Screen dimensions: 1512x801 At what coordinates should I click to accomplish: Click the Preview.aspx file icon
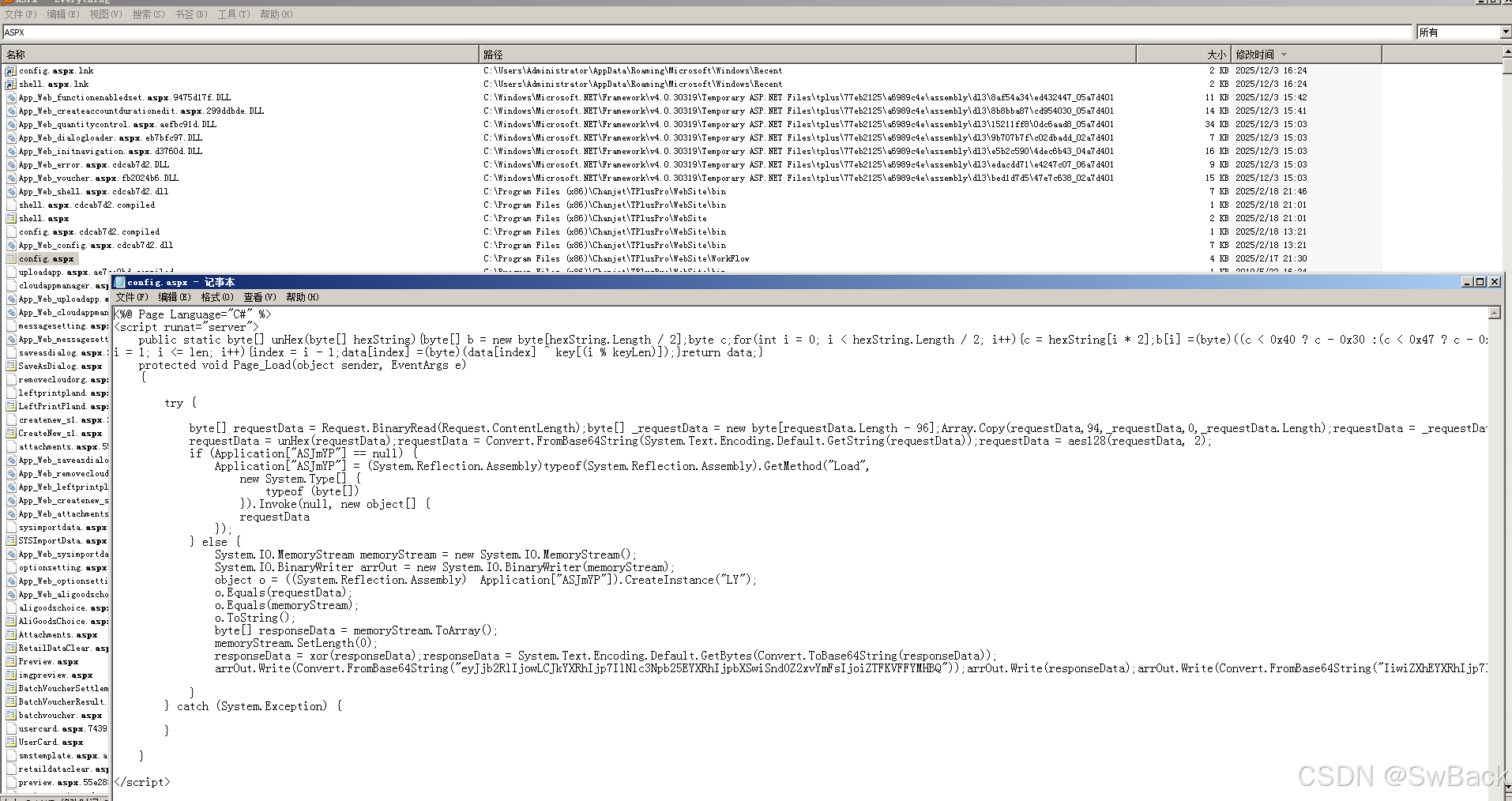[x=11, y=662]
